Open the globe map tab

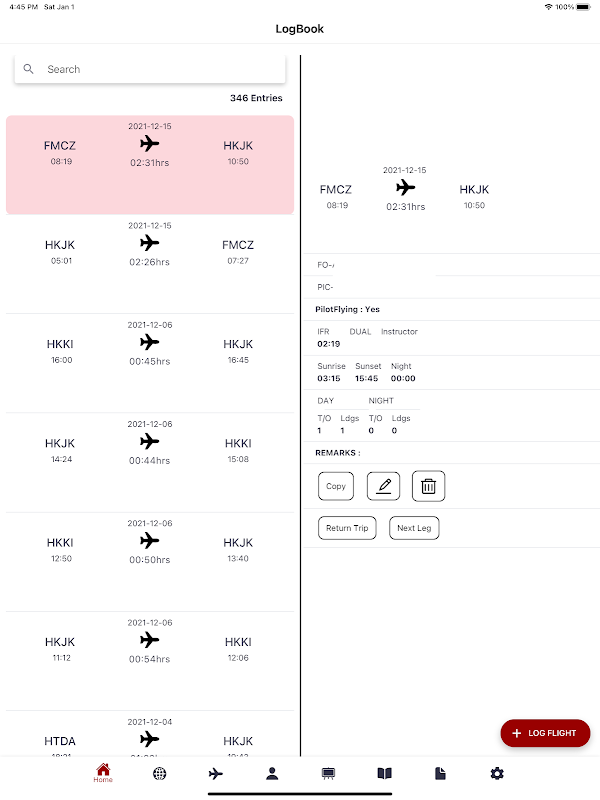(160, 774)
